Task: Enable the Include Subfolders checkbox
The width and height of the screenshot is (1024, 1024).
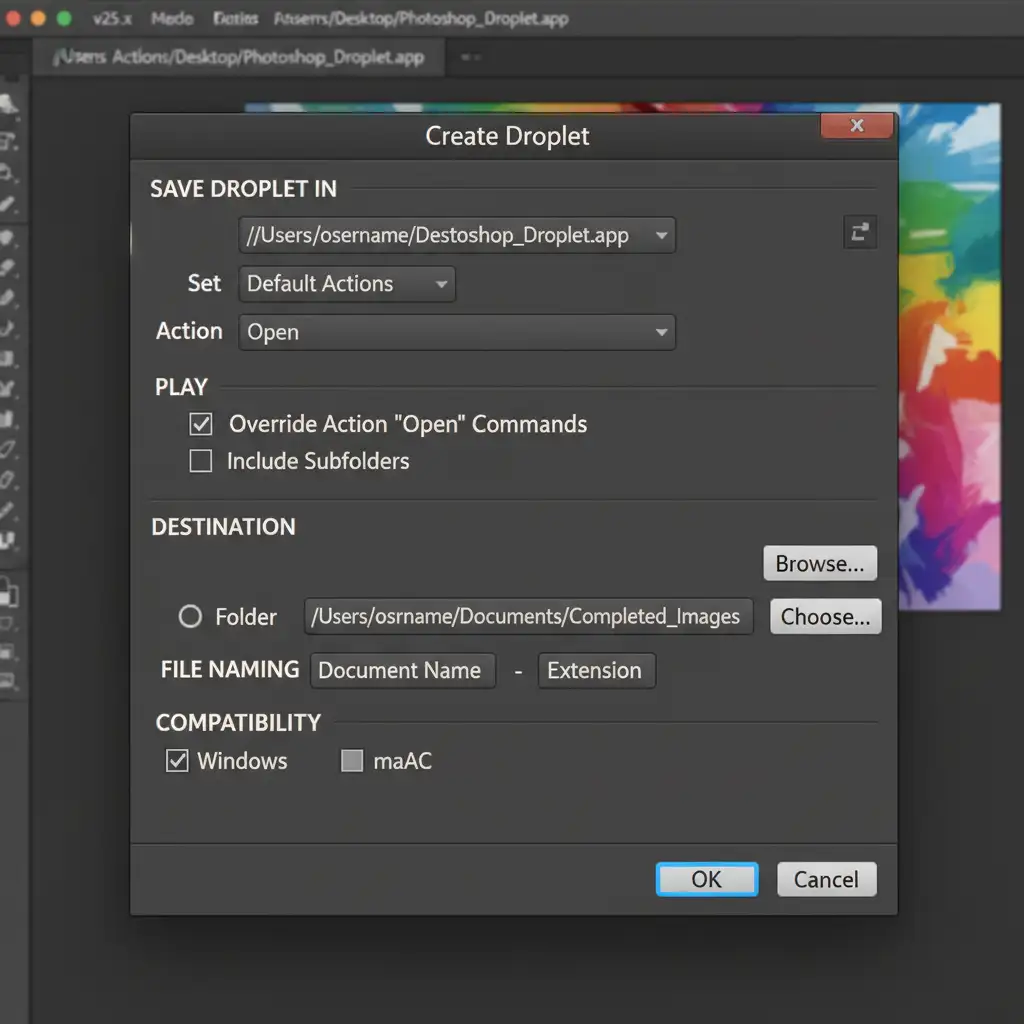Action: pyautogui.click(x=201, y=461)
